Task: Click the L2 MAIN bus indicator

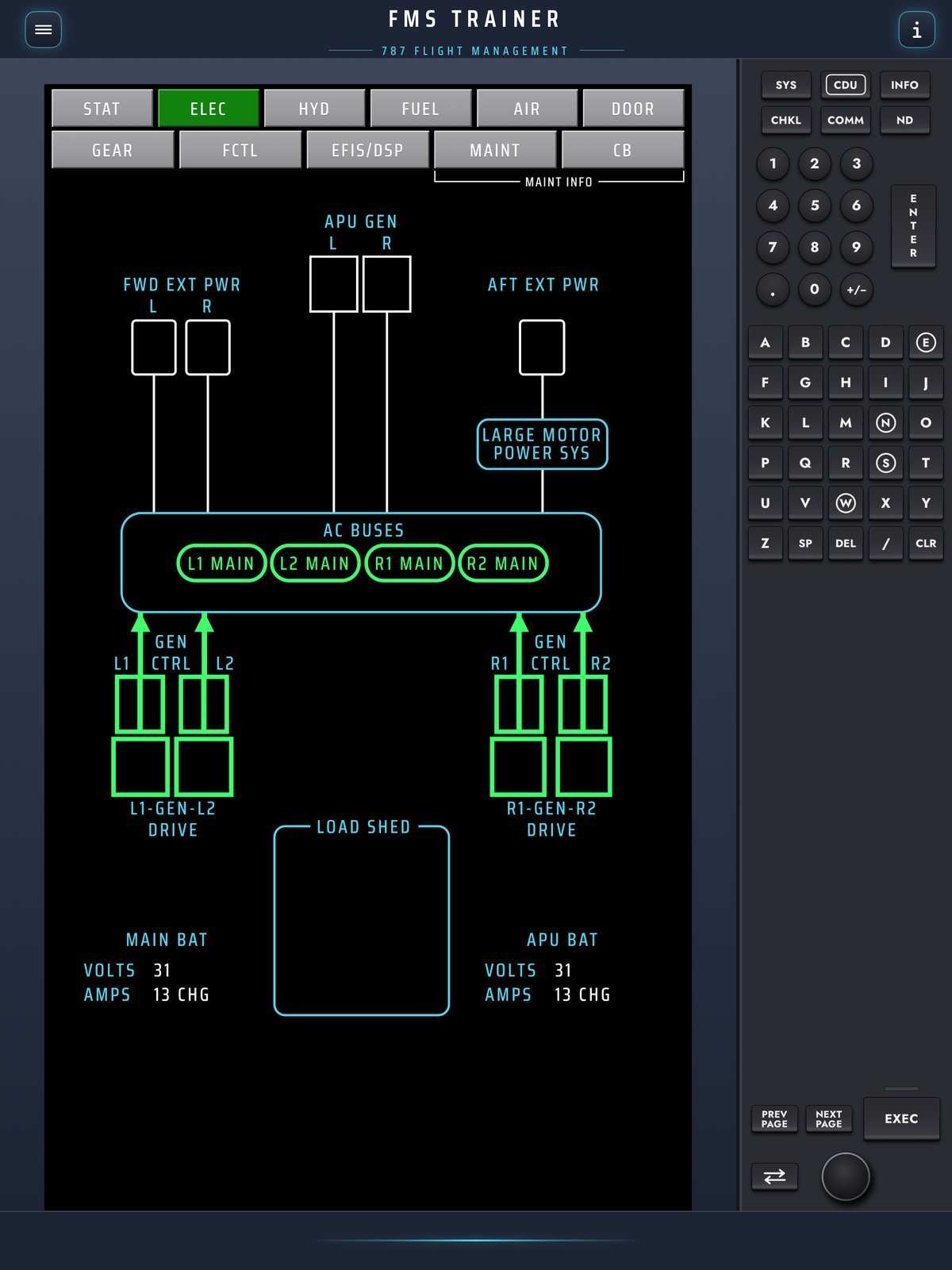Action: (x=315, y=564)
